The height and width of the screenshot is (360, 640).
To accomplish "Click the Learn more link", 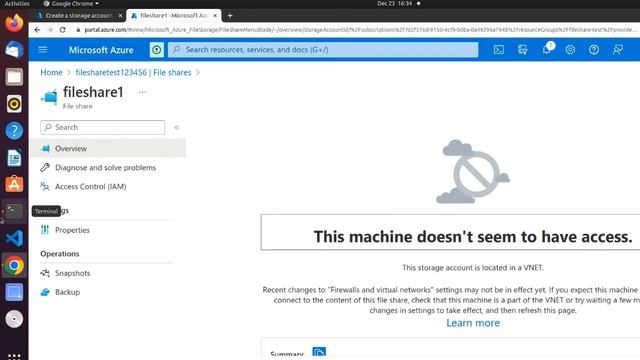I will [x=473, y=323].
